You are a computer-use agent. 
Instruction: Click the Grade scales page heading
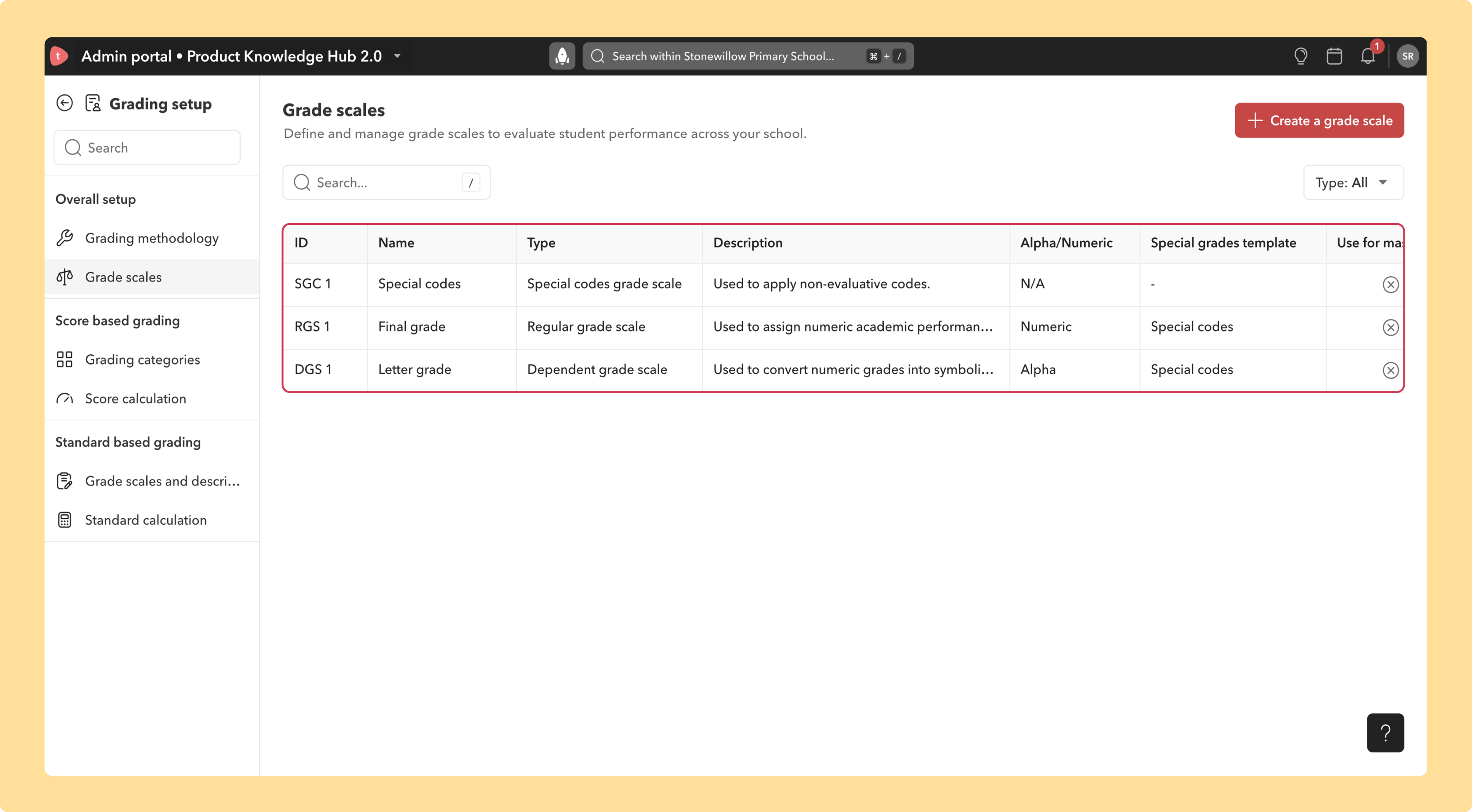tap(334, 110)
